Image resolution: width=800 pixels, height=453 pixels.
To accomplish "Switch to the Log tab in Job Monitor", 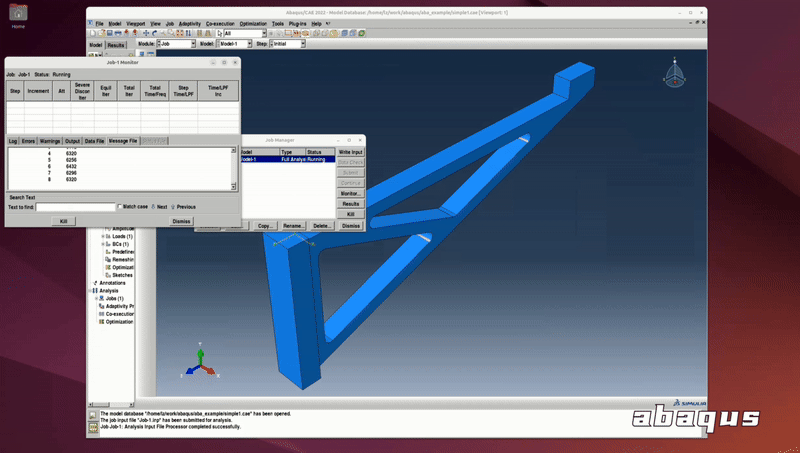I will click(x=13, y=141).
